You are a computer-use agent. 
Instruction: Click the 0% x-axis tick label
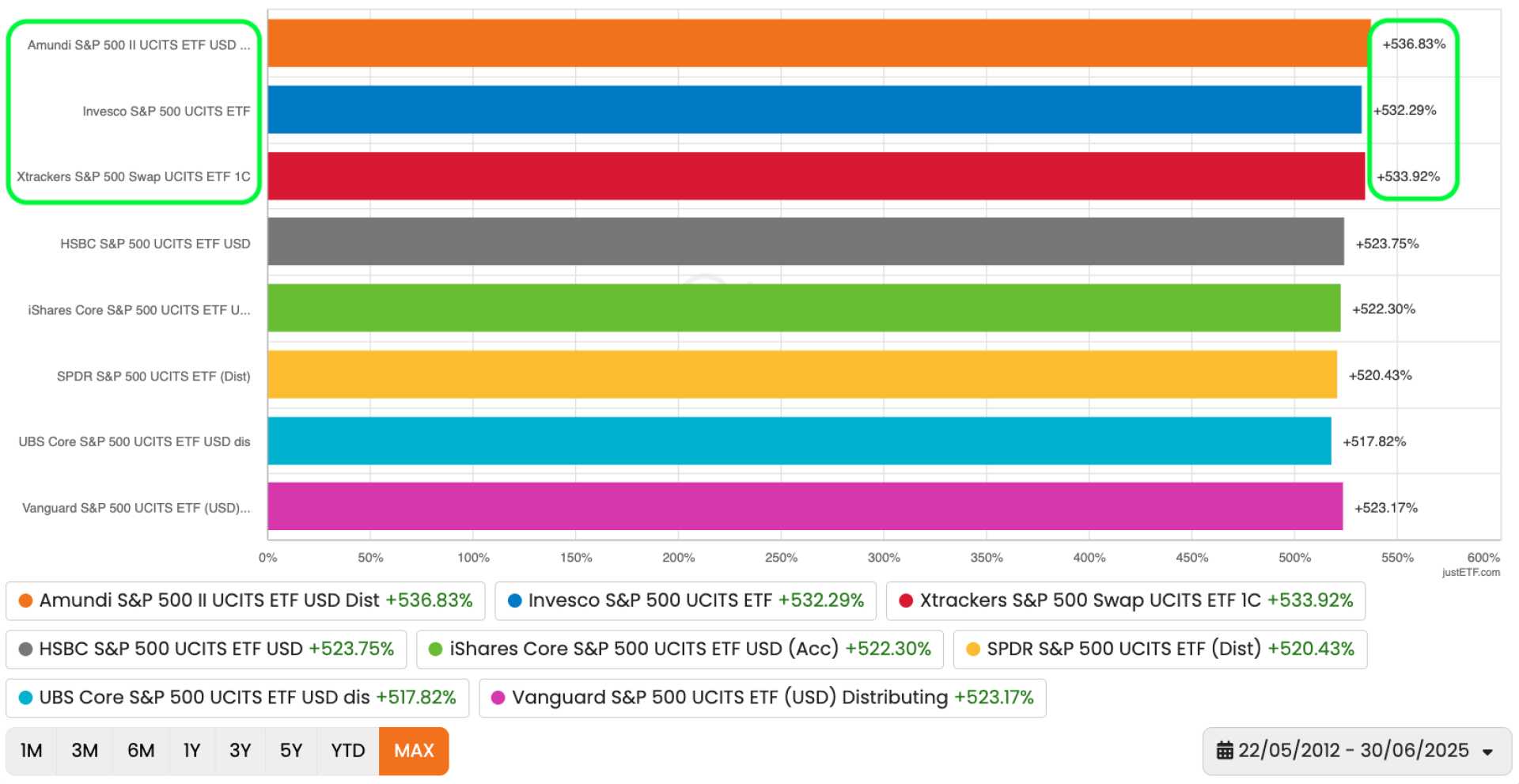268,558
